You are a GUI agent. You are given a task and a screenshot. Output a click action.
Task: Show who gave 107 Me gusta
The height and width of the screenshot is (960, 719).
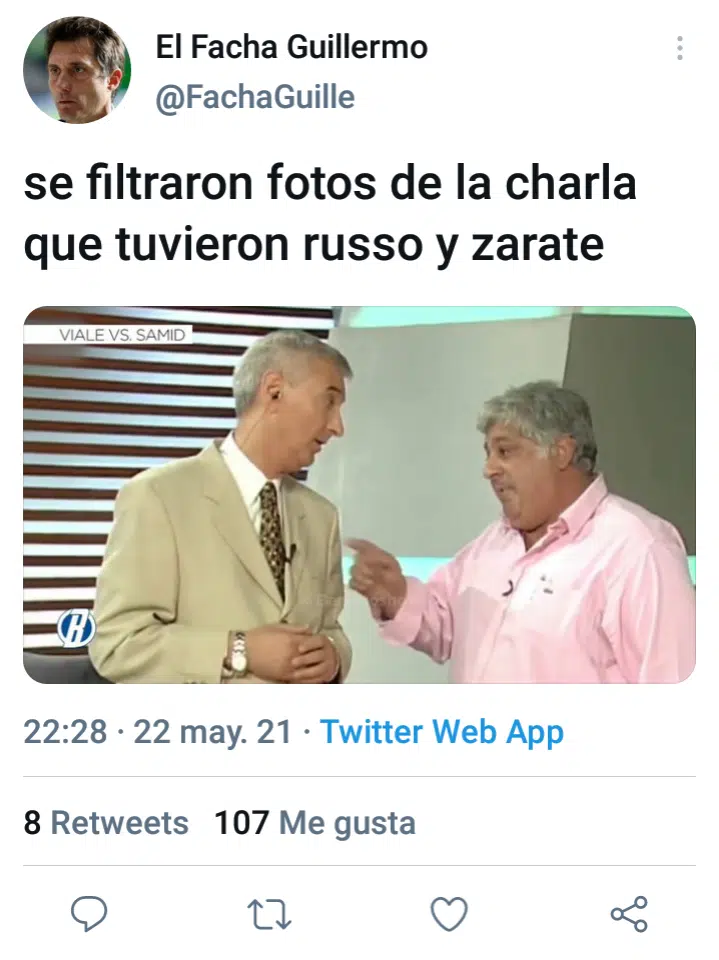point(315,822)
